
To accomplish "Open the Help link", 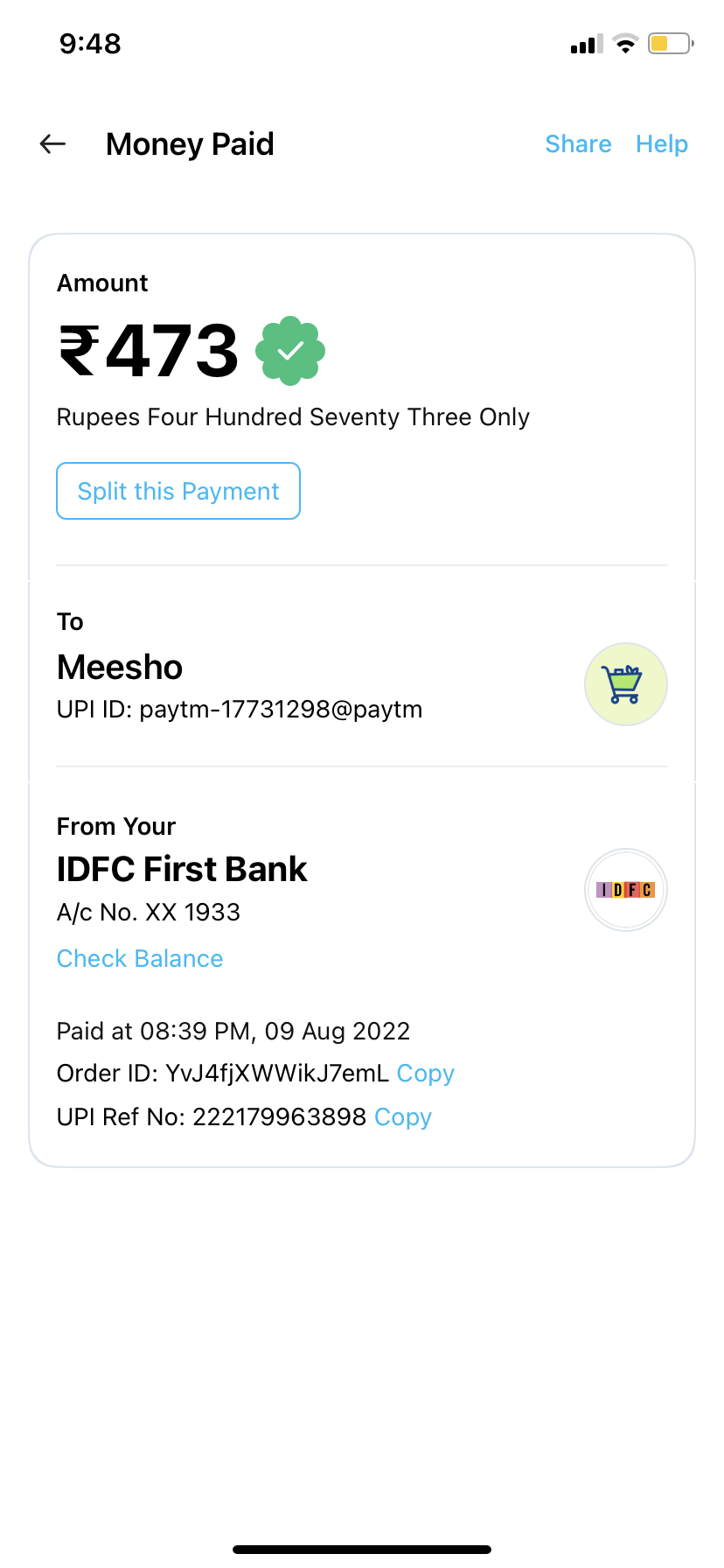I will click(662, 144).
